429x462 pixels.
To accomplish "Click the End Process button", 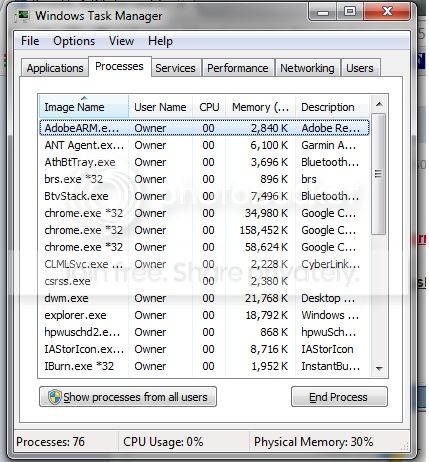I will coord(339,397).
